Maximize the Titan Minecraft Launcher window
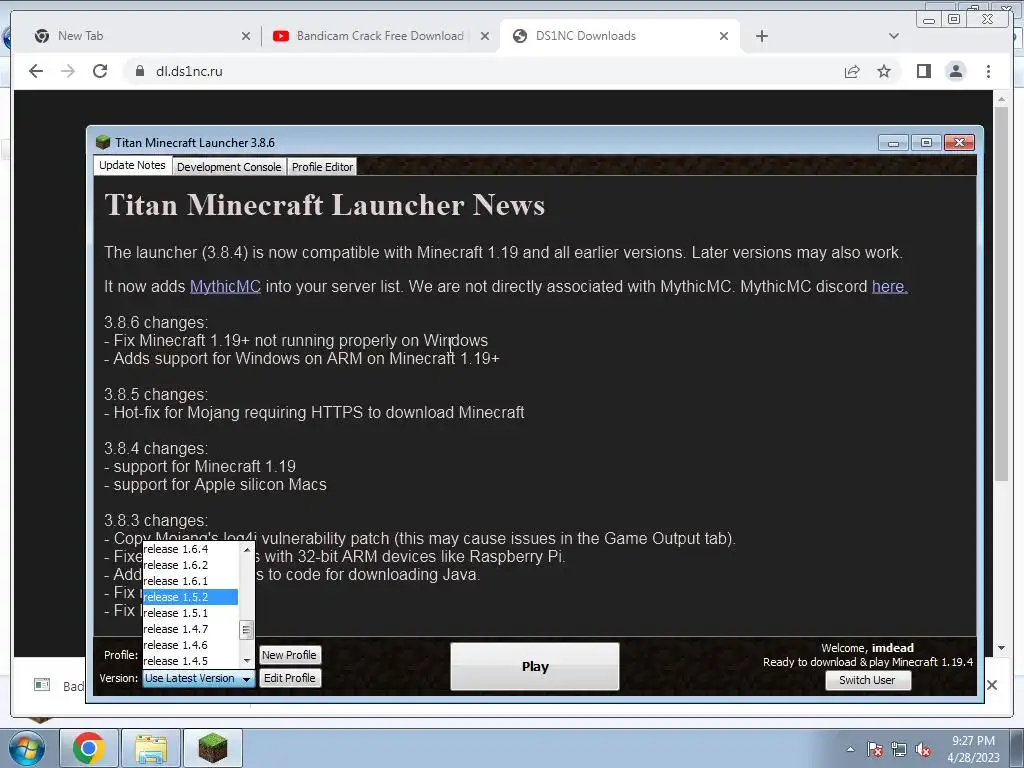This screenshot has height=768, width=1024. pos(926,142)
